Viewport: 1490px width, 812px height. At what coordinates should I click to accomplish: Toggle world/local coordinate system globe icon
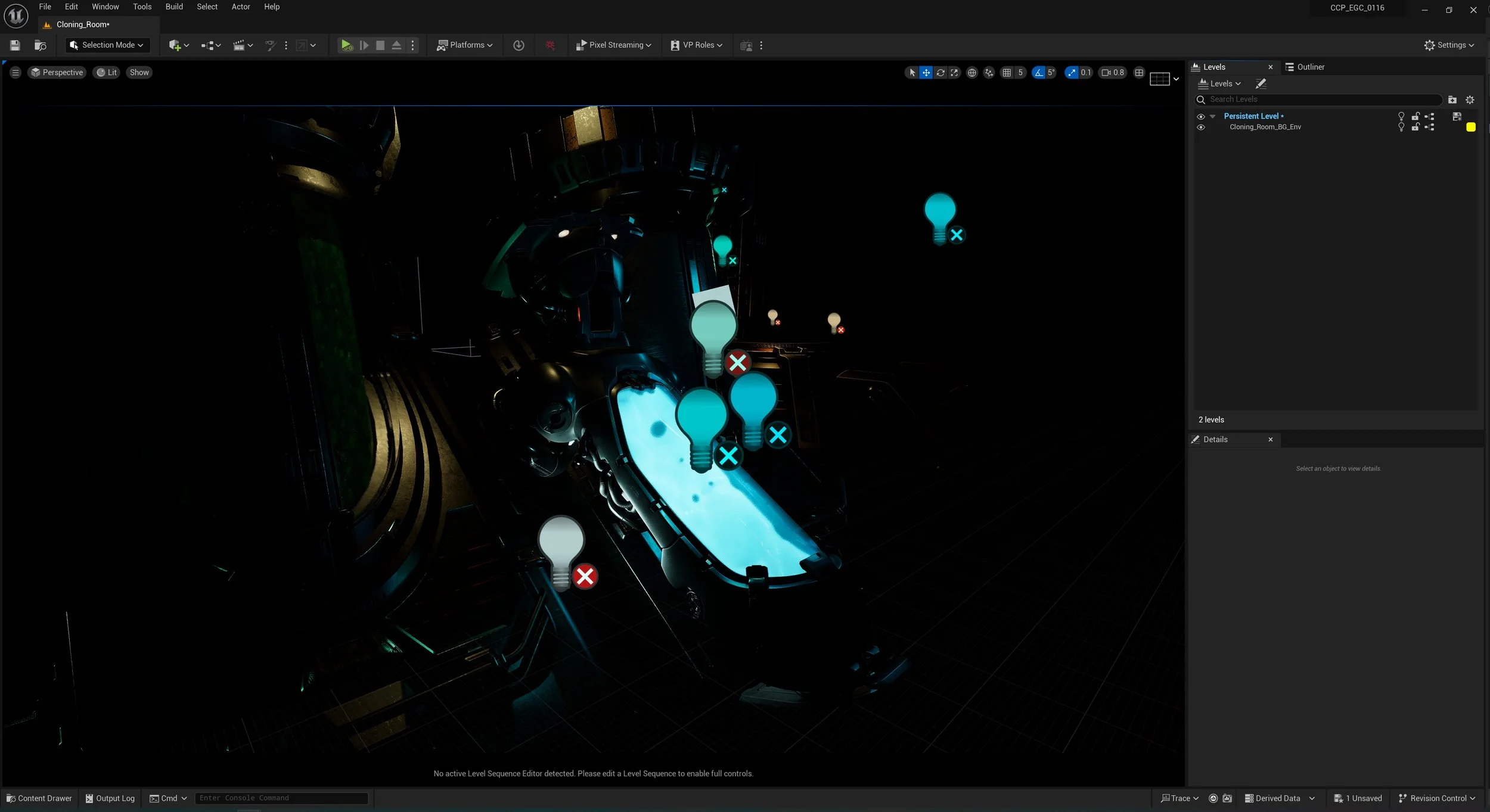pyautogui.click(x=971, y=73)
